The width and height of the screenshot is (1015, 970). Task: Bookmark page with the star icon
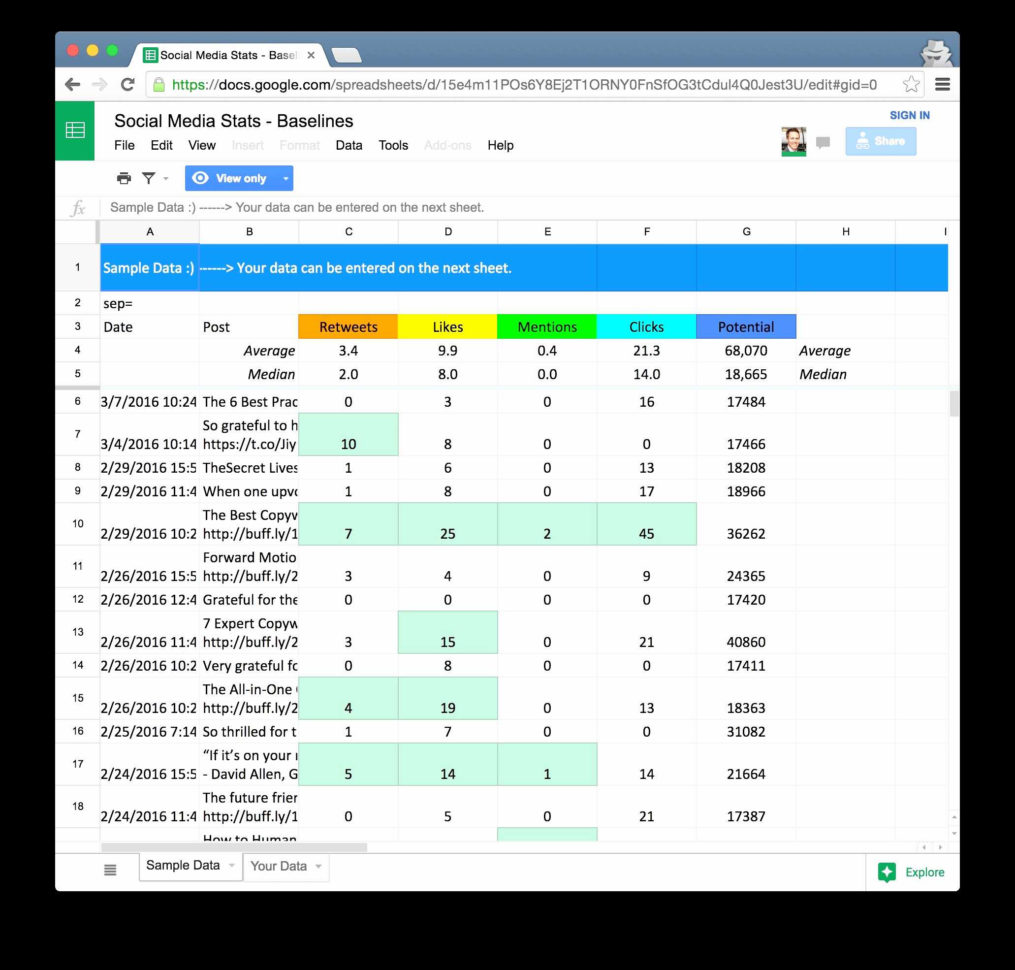point(911,85)
